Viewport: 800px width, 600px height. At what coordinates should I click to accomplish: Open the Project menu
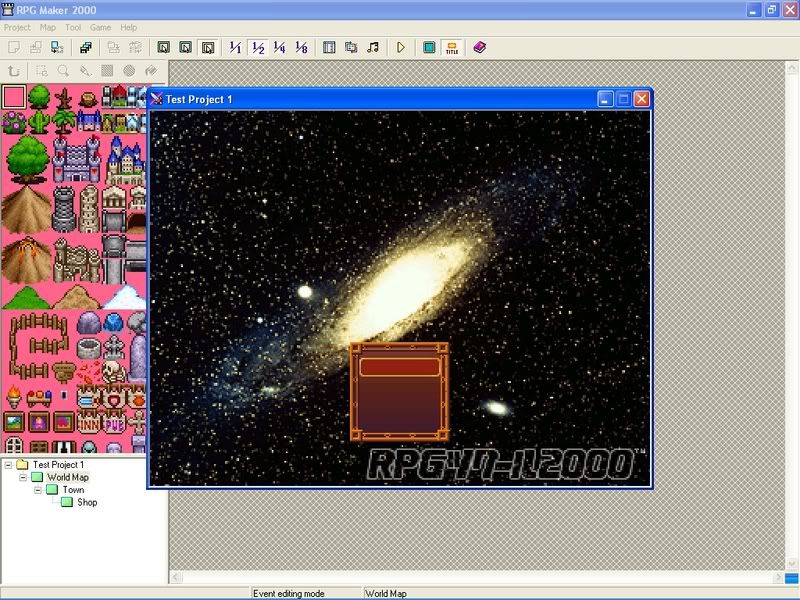pyautogui.click(x=17, y=27)
